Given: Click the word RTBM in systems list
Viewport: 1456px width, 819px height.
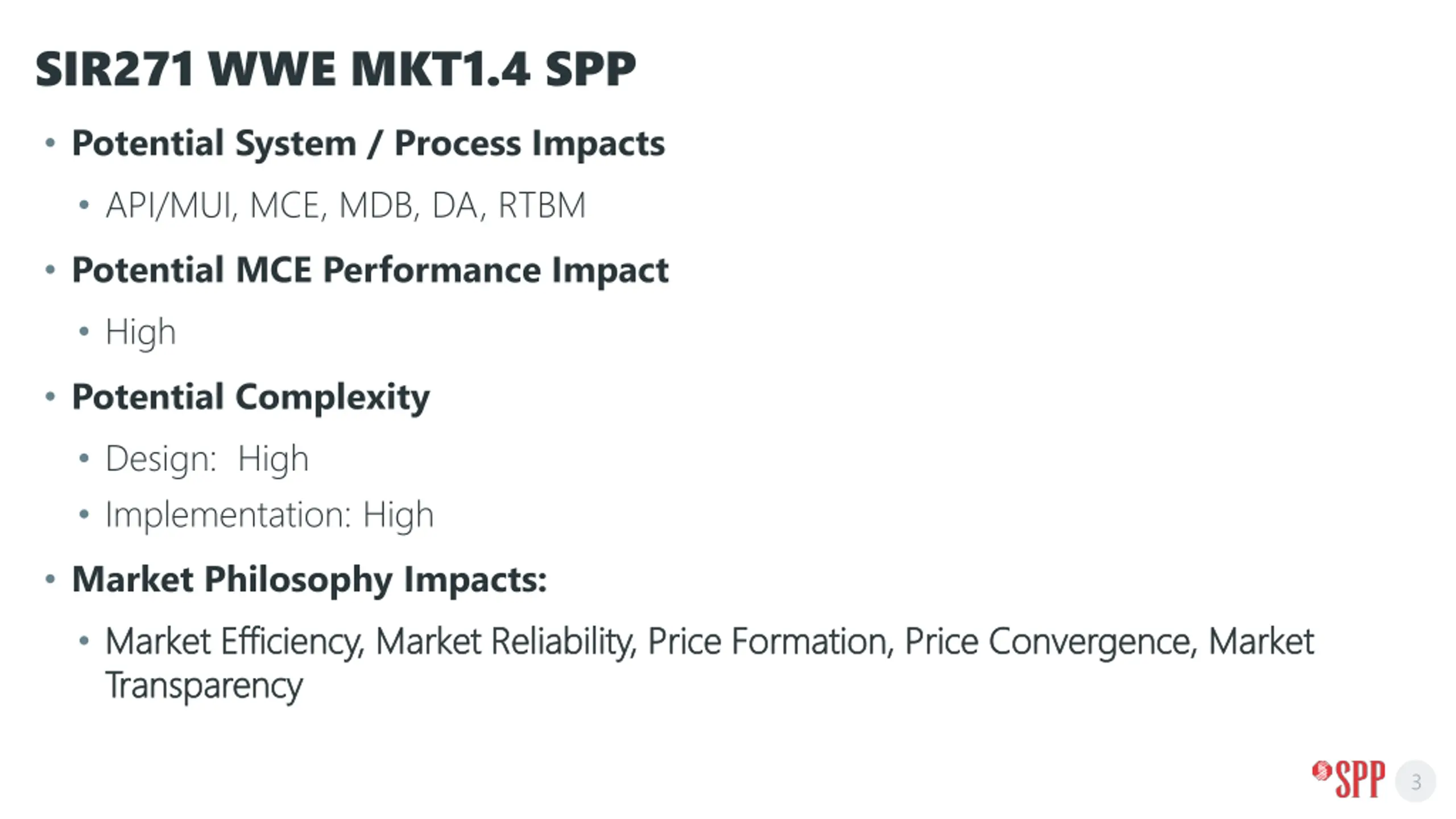Looking at the screenshot, I should coord(541,205).
